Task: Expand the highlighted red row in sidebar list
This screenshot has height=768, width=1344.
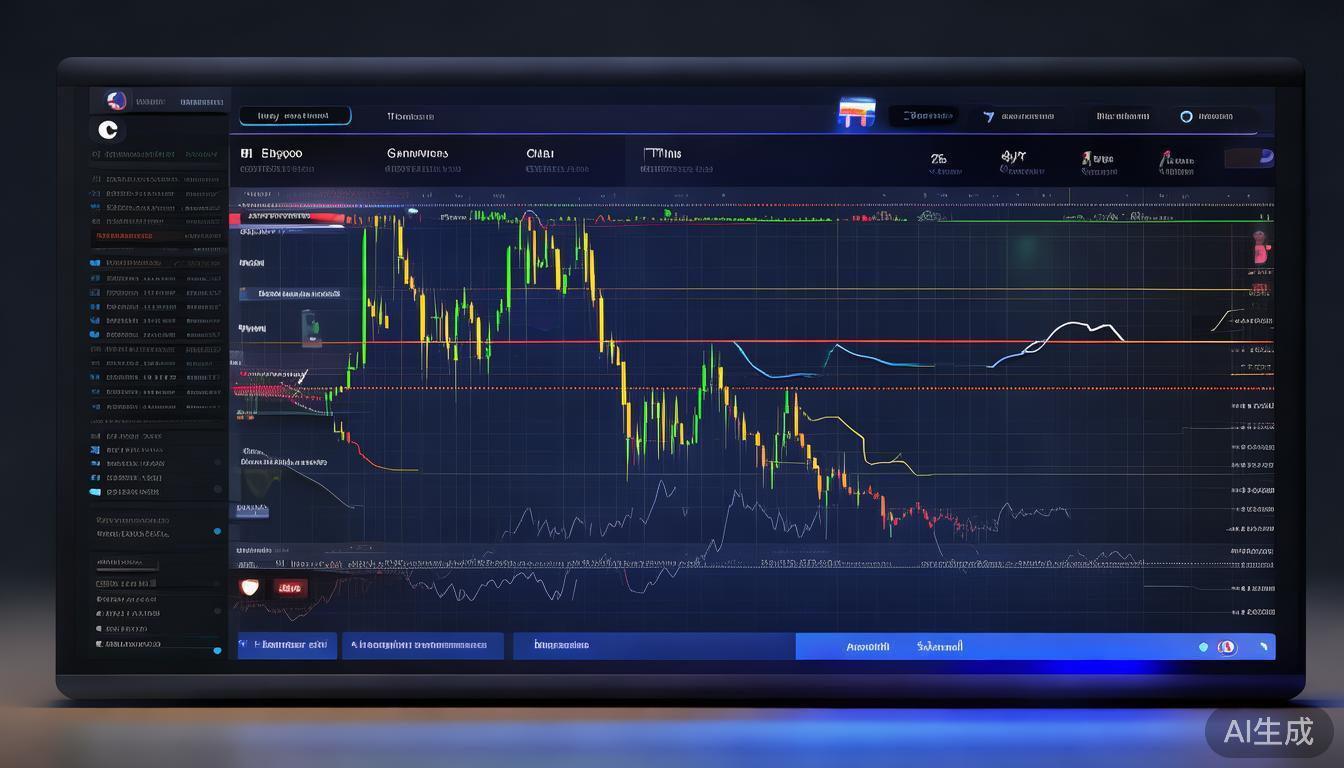Action: [155, 237]
